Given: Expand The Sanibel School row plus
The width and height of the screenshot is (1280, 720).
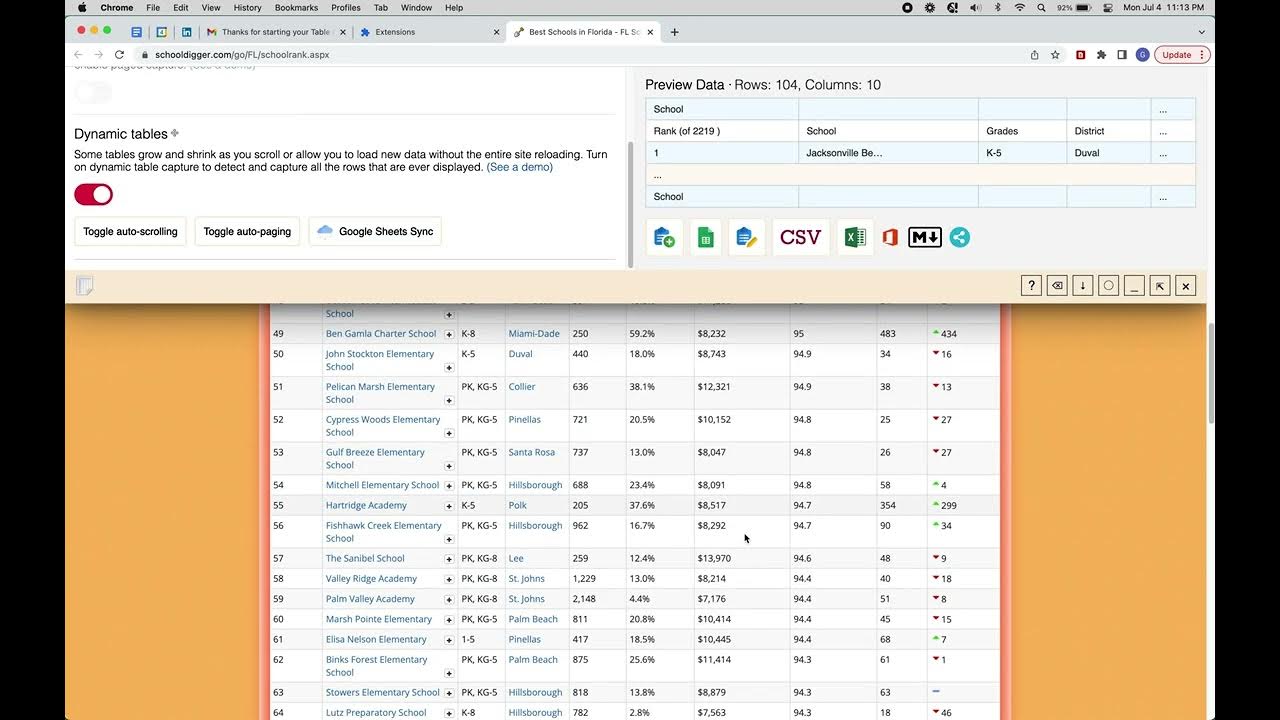Looking at the screenshot, I should coord(449,559).
